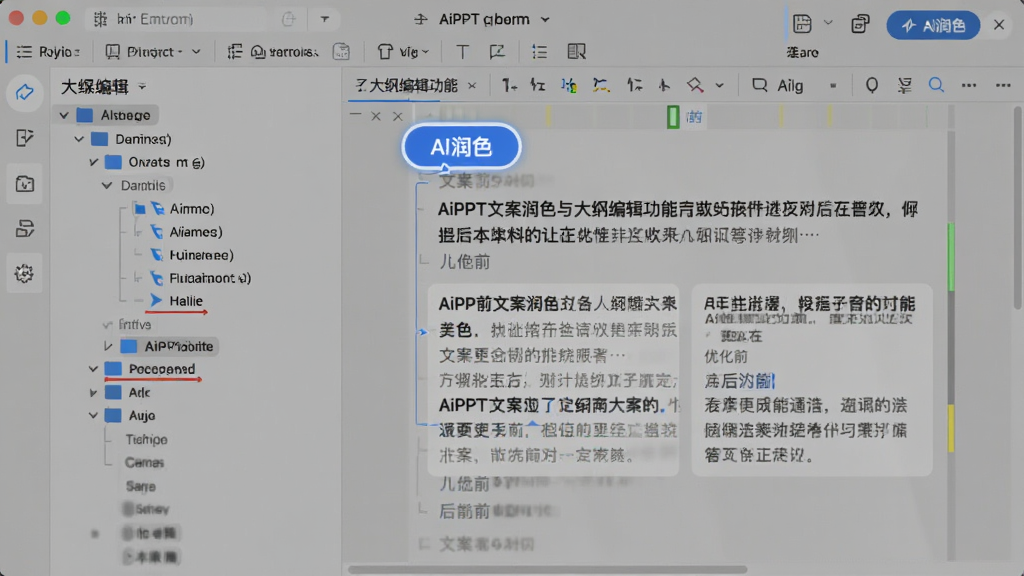1024x576 pixels.
Task: Collapse the Poceoaned folder
Action: [x=93, y=369]
